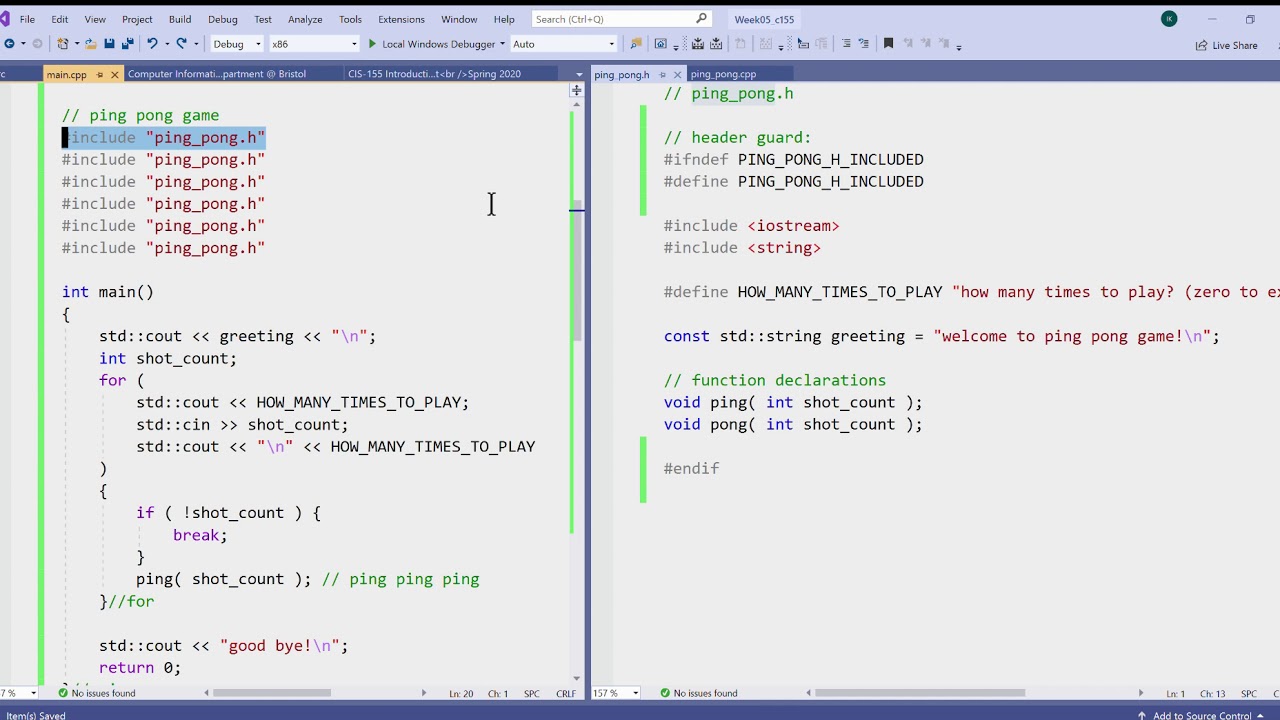Click the first build toolbar icon

697,44
